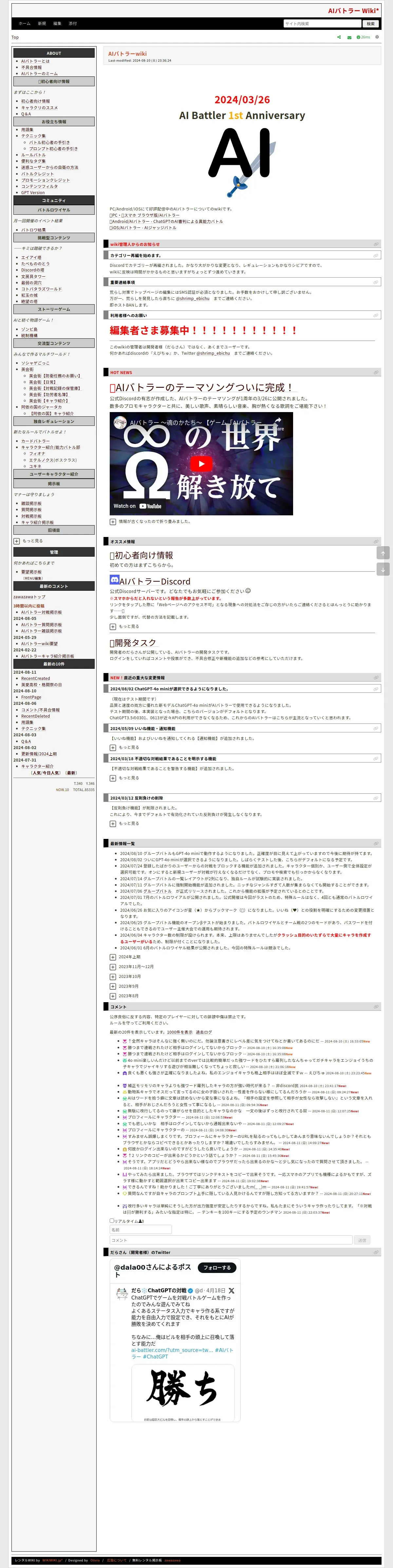Open the GPT Version sidebar link
393x1568 pixels.
click(33, 192)
